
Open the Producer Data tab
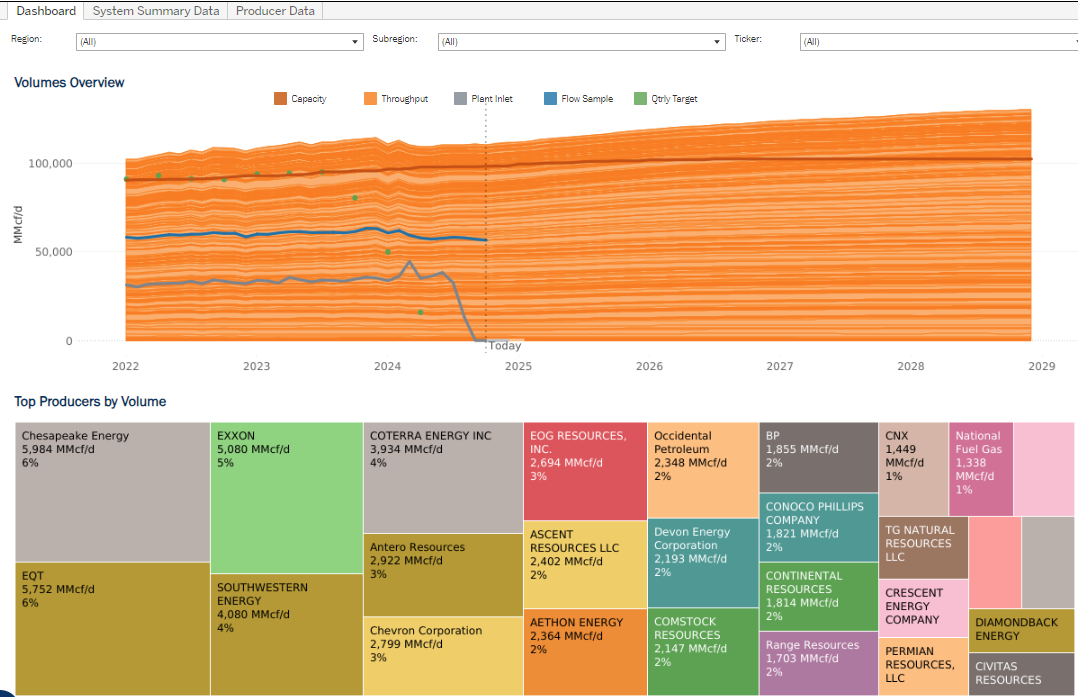[x=275, y=11]
